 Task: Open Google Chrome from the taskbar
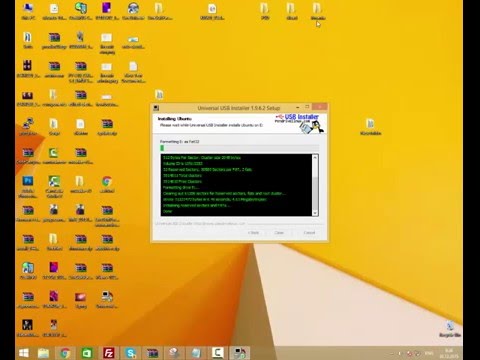65,353
